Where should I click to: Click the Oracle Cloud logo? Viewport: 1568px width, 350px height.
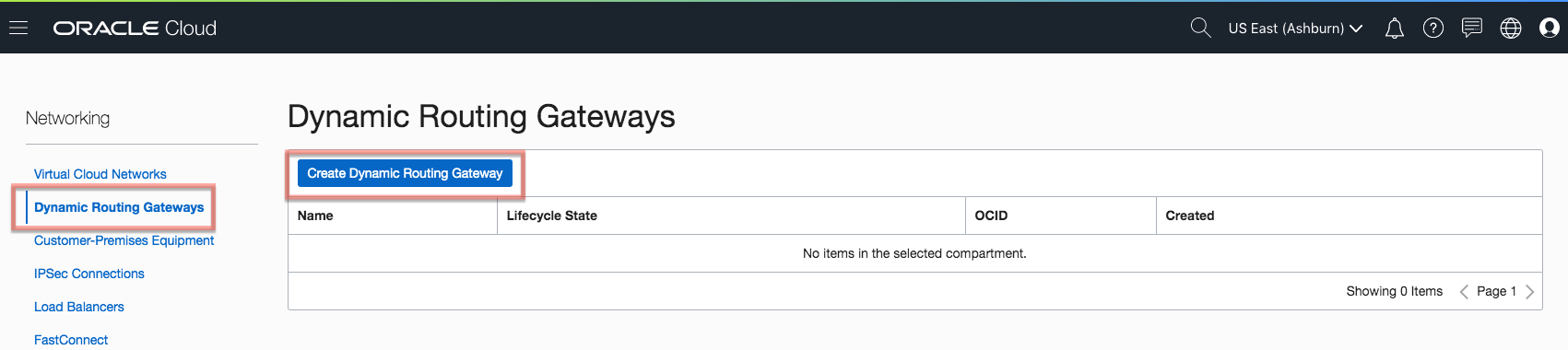(135, 29)
